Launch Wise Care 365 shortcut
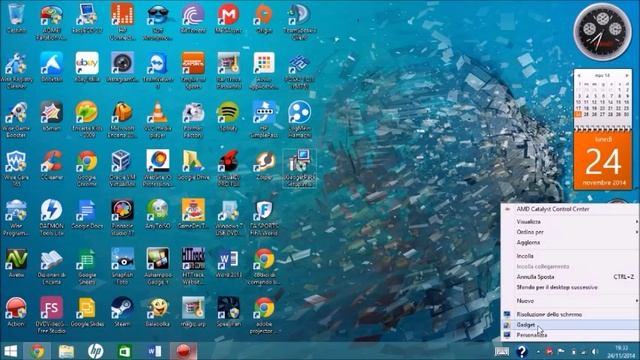The height and width of the screenshot is (360, 640). (16, 168)
